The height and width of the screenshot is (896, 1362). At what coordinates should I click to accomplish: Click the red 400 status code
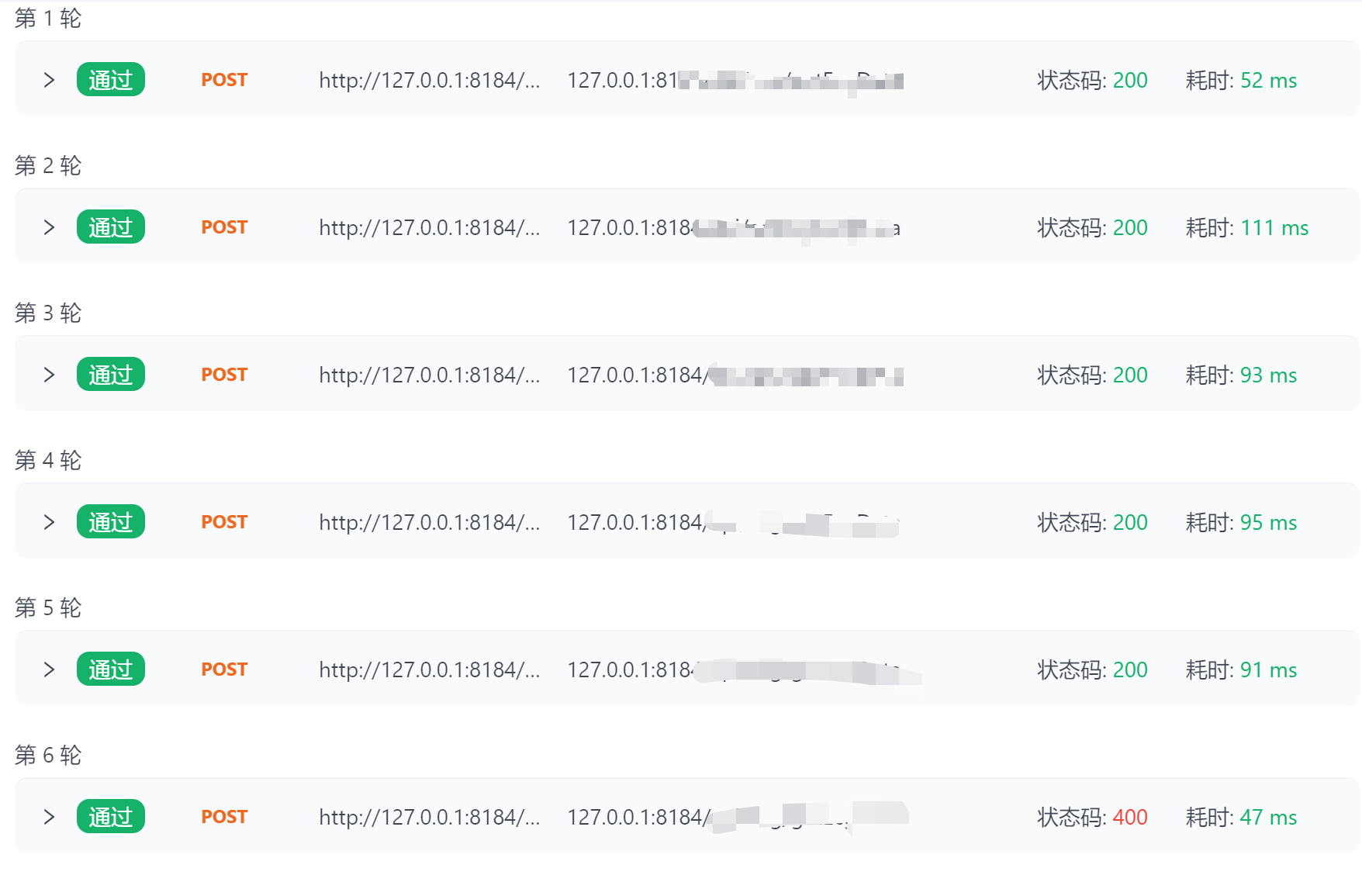[1130, 817]
